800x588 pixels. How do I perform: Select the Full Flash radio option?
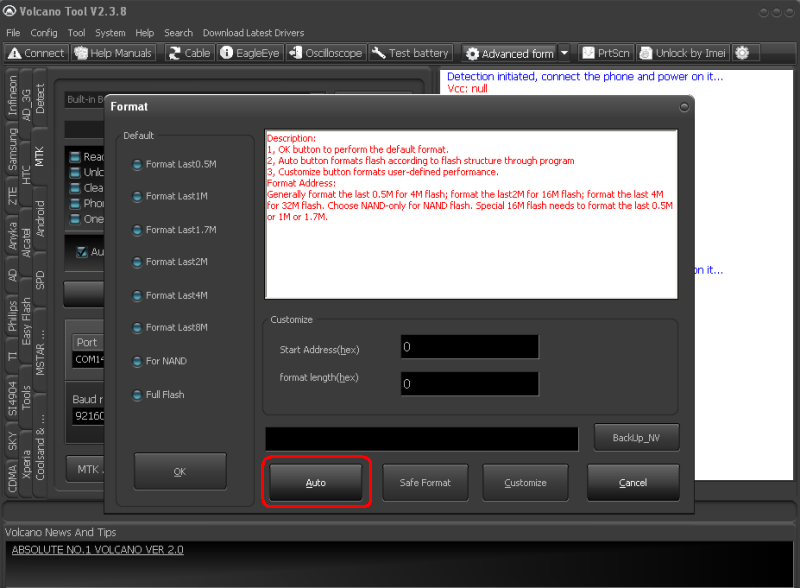(x=136, y=394)
